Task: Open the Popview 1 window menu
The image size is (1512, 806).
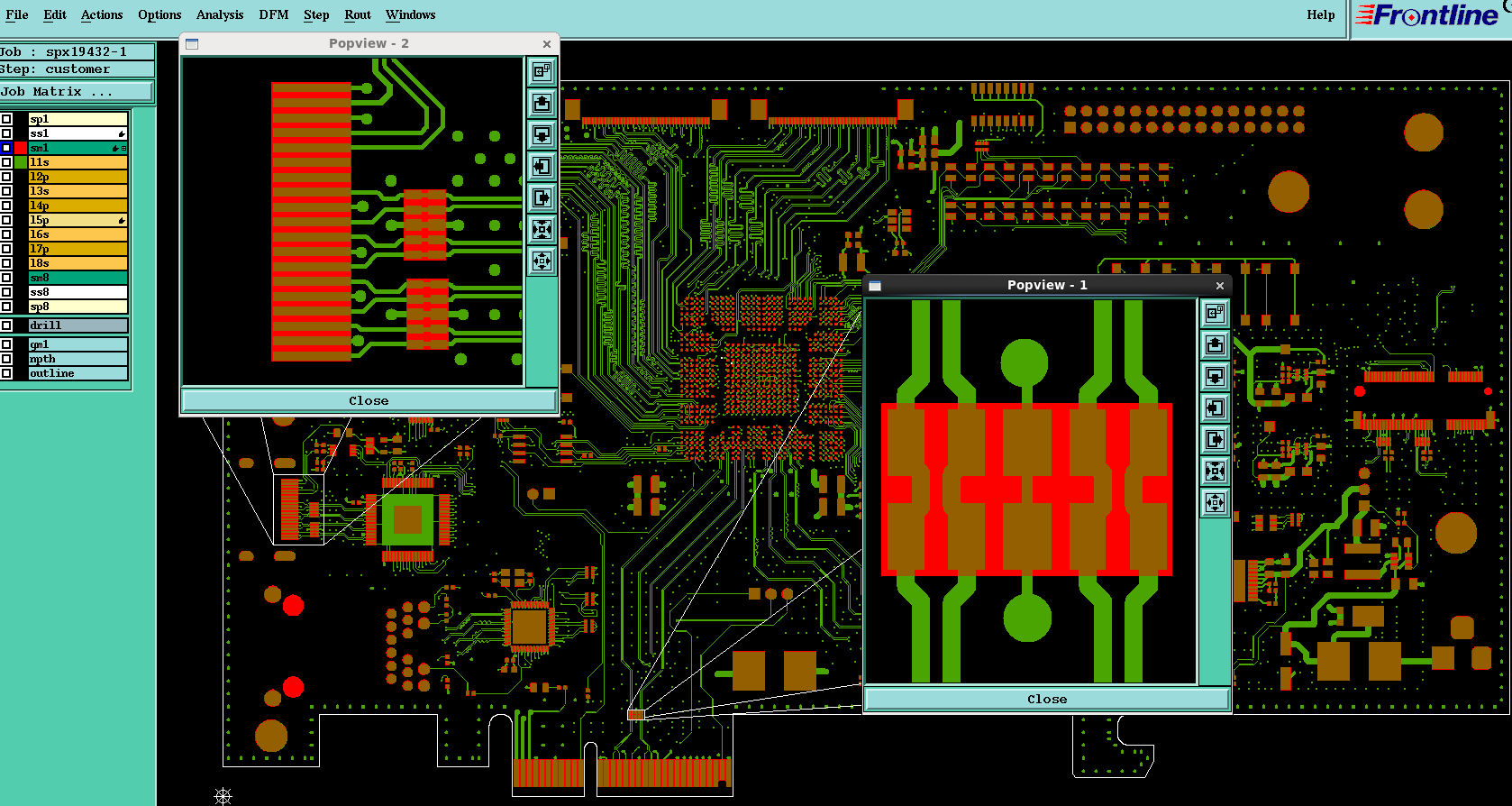Action: [x=874, y=286]
